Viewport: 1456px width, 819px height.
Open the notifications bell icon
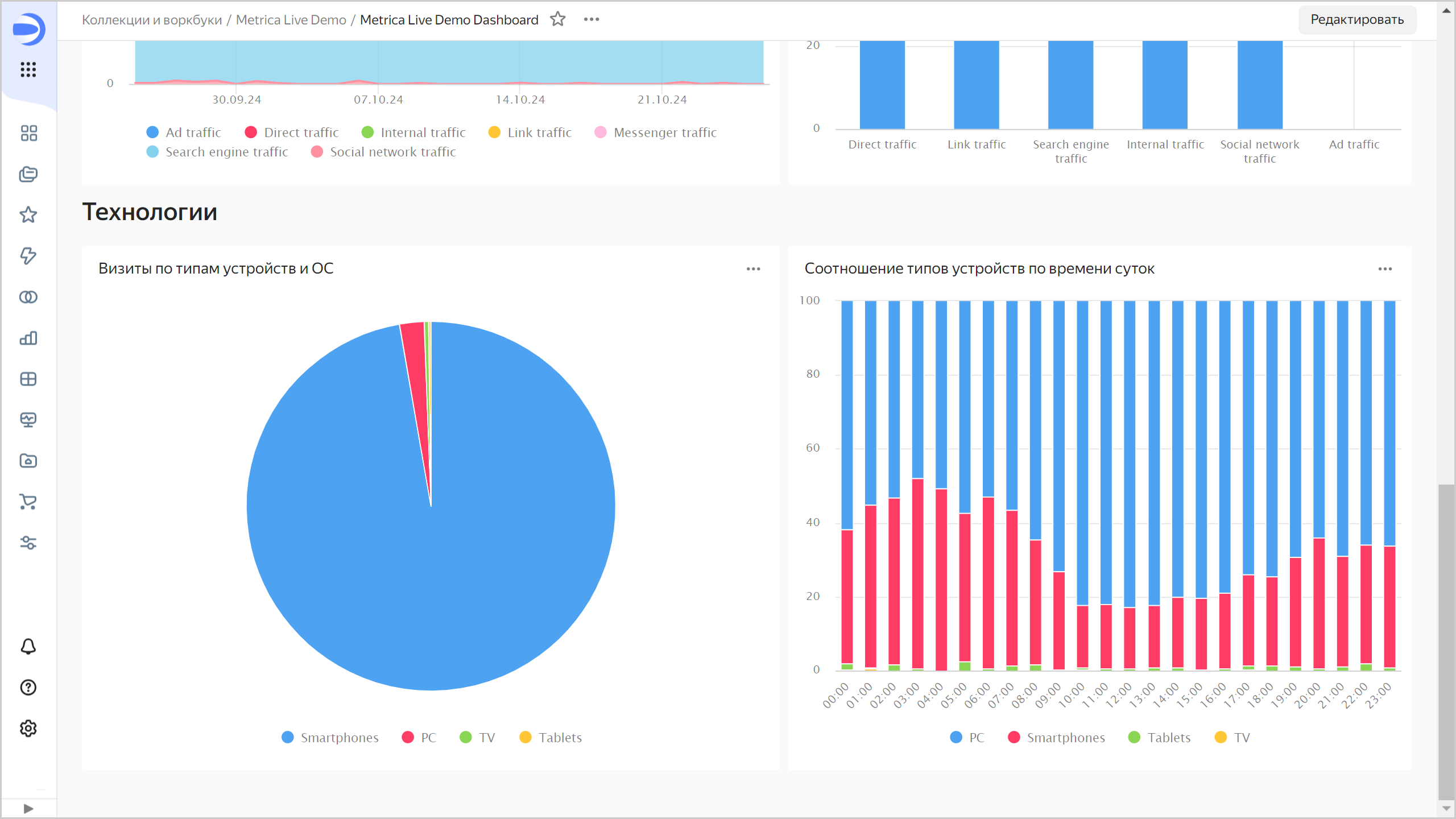point(28,647)
